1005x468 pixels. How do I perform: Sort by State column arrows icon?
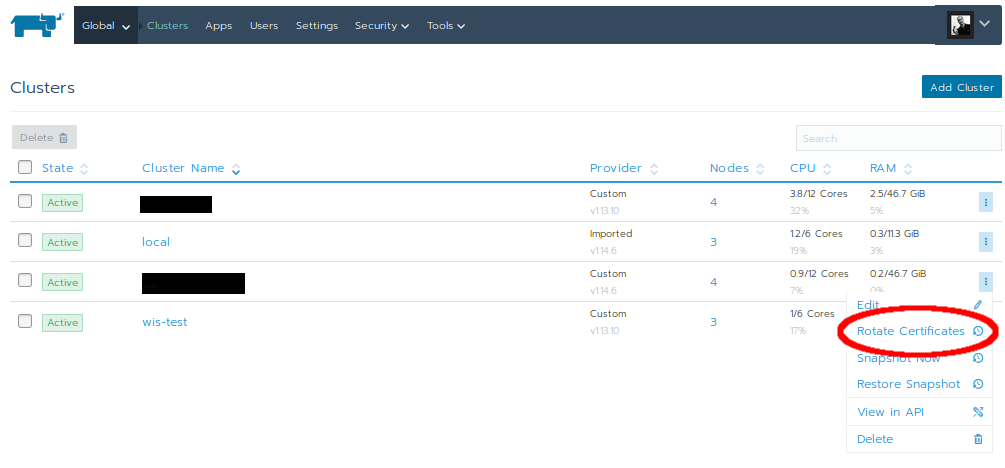(x=84, y=169)
